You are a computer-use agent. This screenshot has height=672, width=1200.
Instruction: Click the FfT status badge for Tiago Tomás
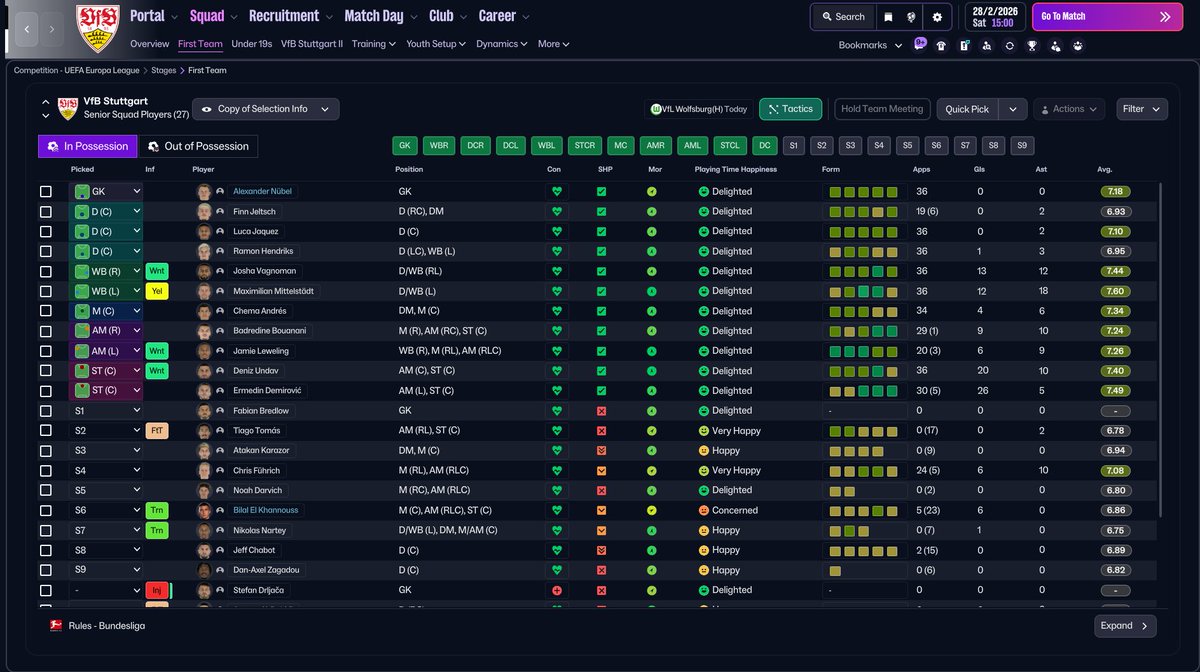click(x=157, y=431)
